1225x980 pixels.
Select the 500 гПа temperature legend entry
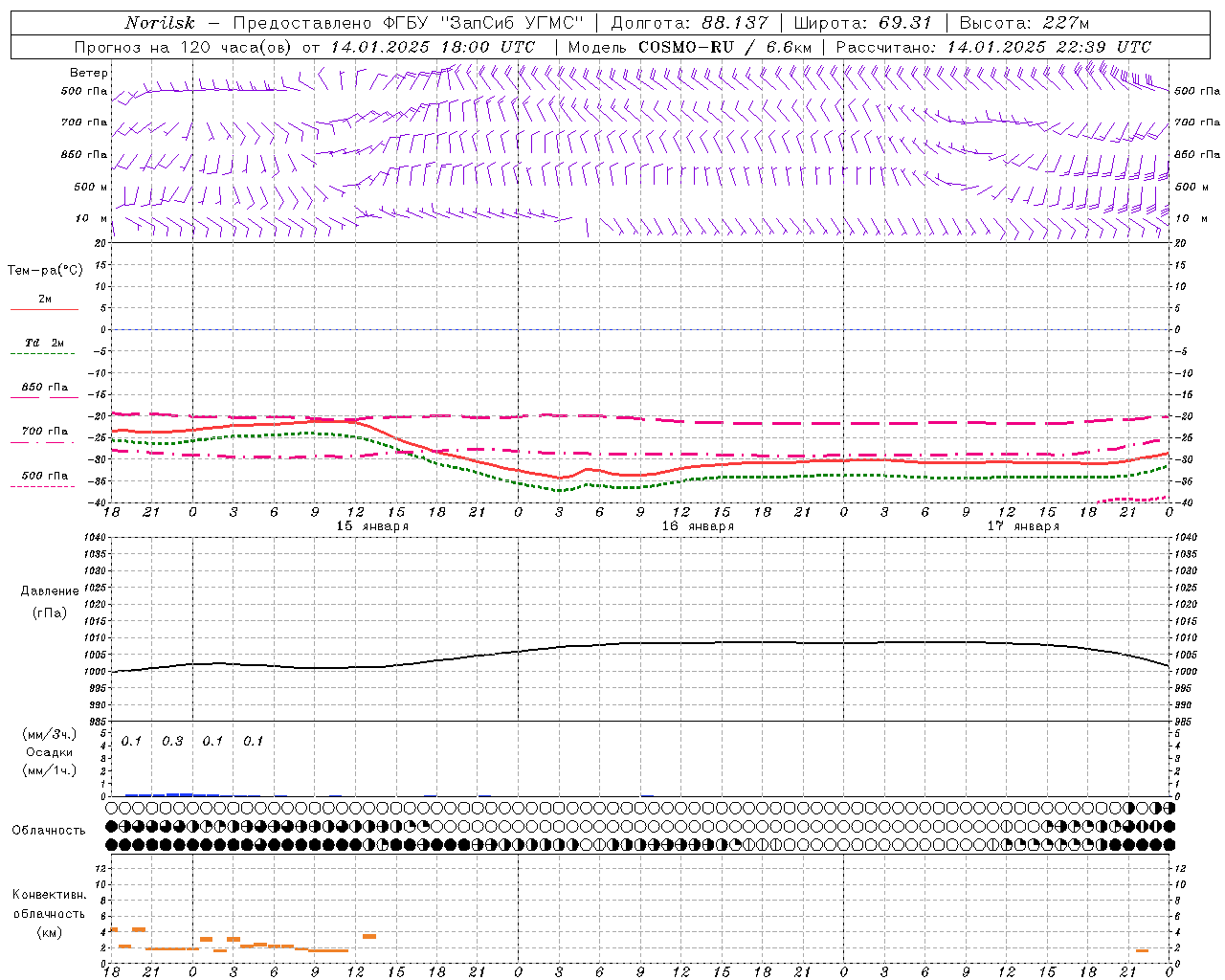point(44,477)
